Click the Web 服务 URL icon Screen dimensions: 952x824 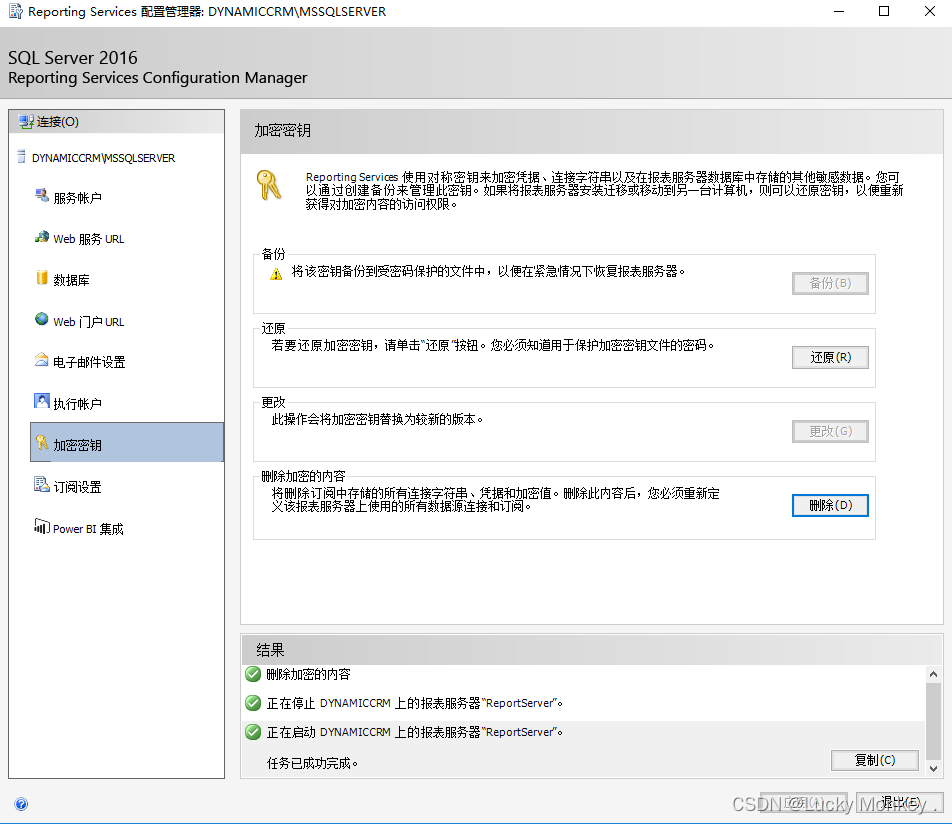(x=41, y=237)
